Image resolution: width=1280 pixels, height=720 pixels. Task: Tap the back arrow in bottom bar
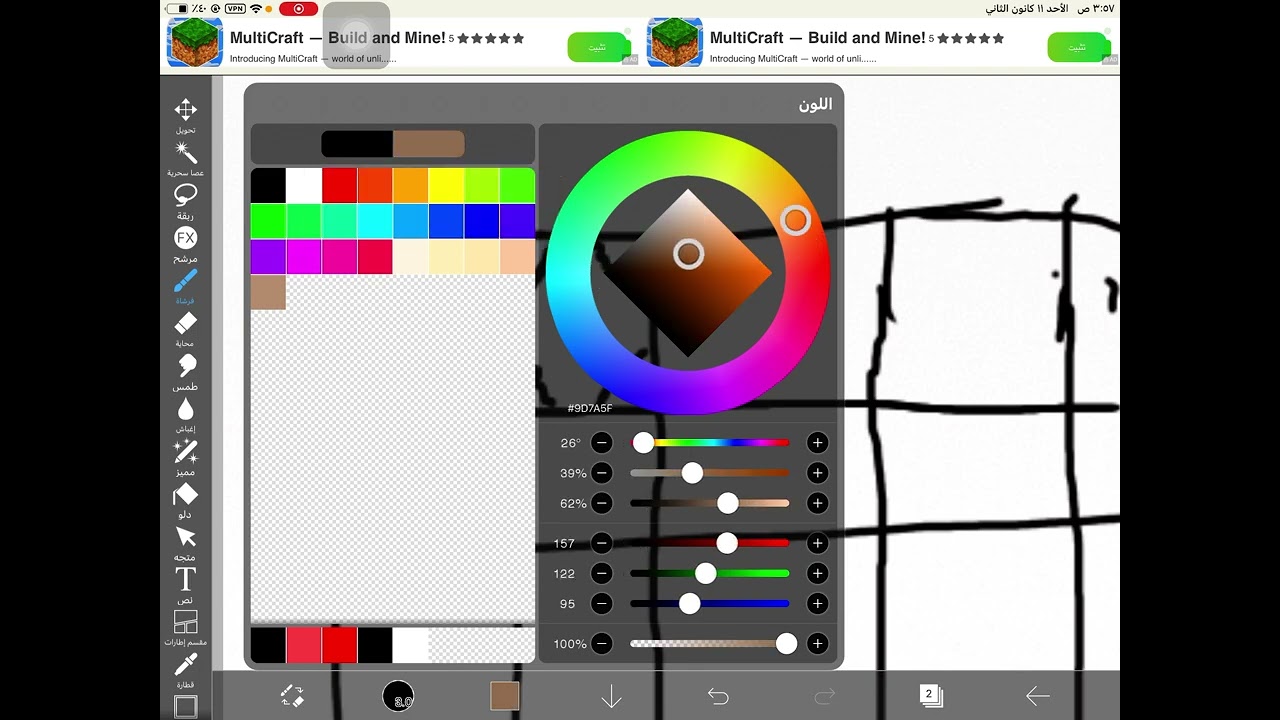[x=1037, y=696]
